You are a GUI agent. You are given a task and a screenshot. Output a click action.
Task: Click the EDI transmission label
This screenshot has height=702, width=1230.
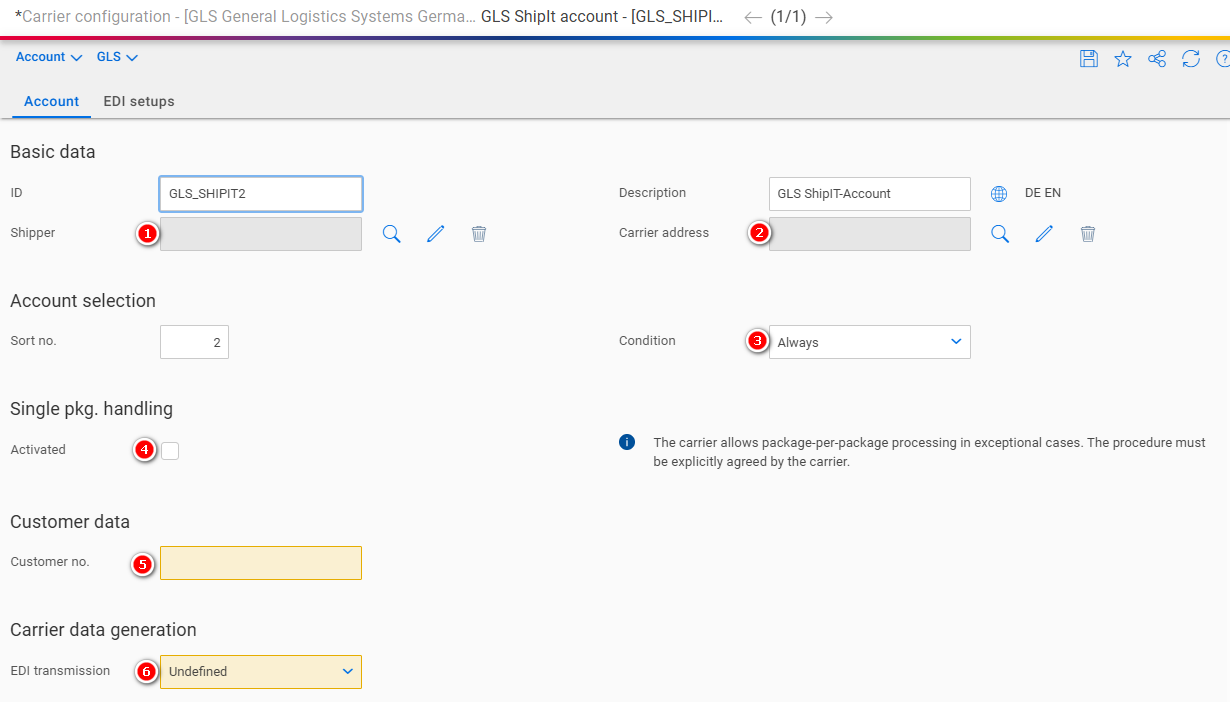click(x=60, y=671)
